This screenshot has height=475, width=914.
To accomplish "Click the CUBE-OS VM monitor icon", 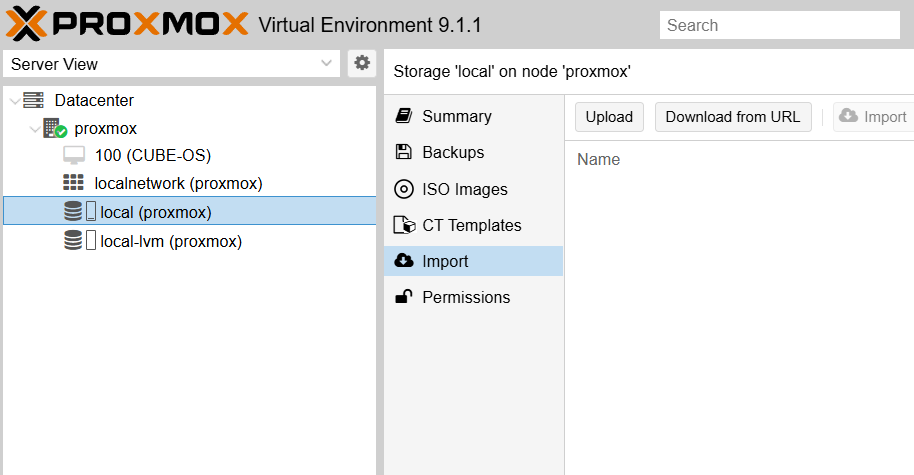I will [73, 156].
